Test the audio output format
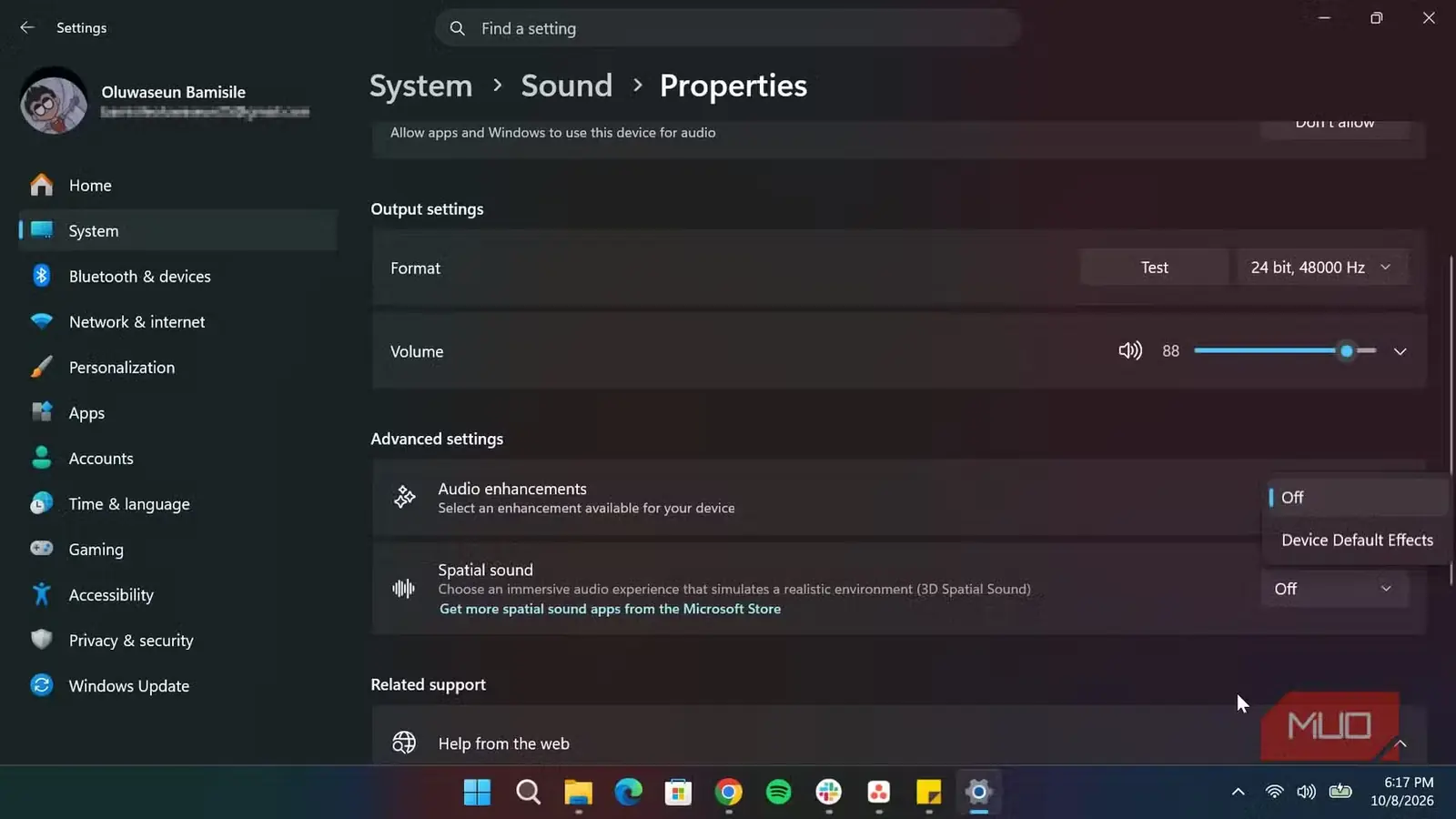The width and height of the screenshot is (1456, 819). coord(1154,268)
